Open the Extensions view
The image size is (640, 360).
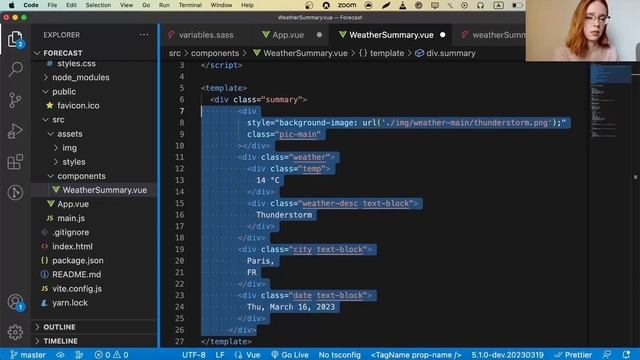(x=15, y=162)
